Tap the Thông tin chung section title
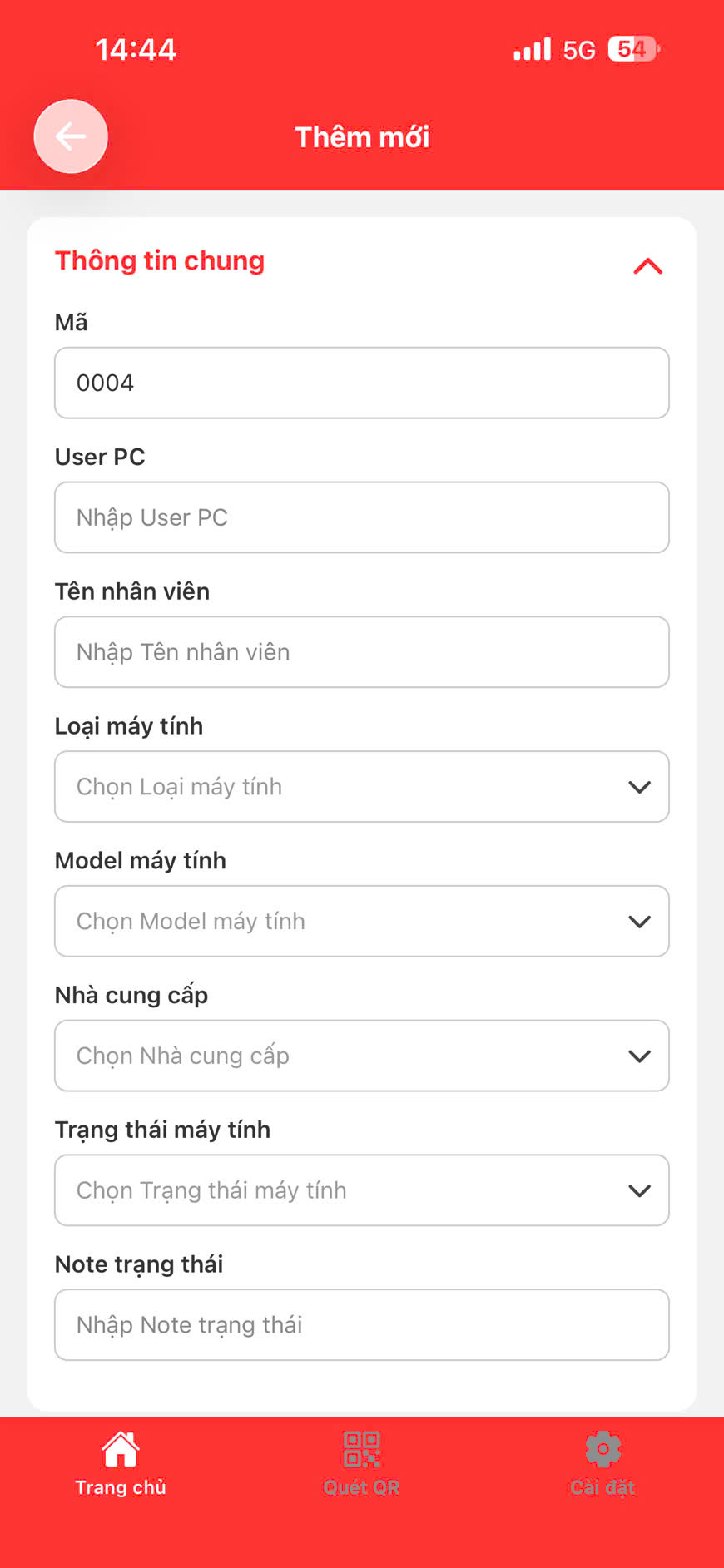724x1568 pixels. click(160, 260)
